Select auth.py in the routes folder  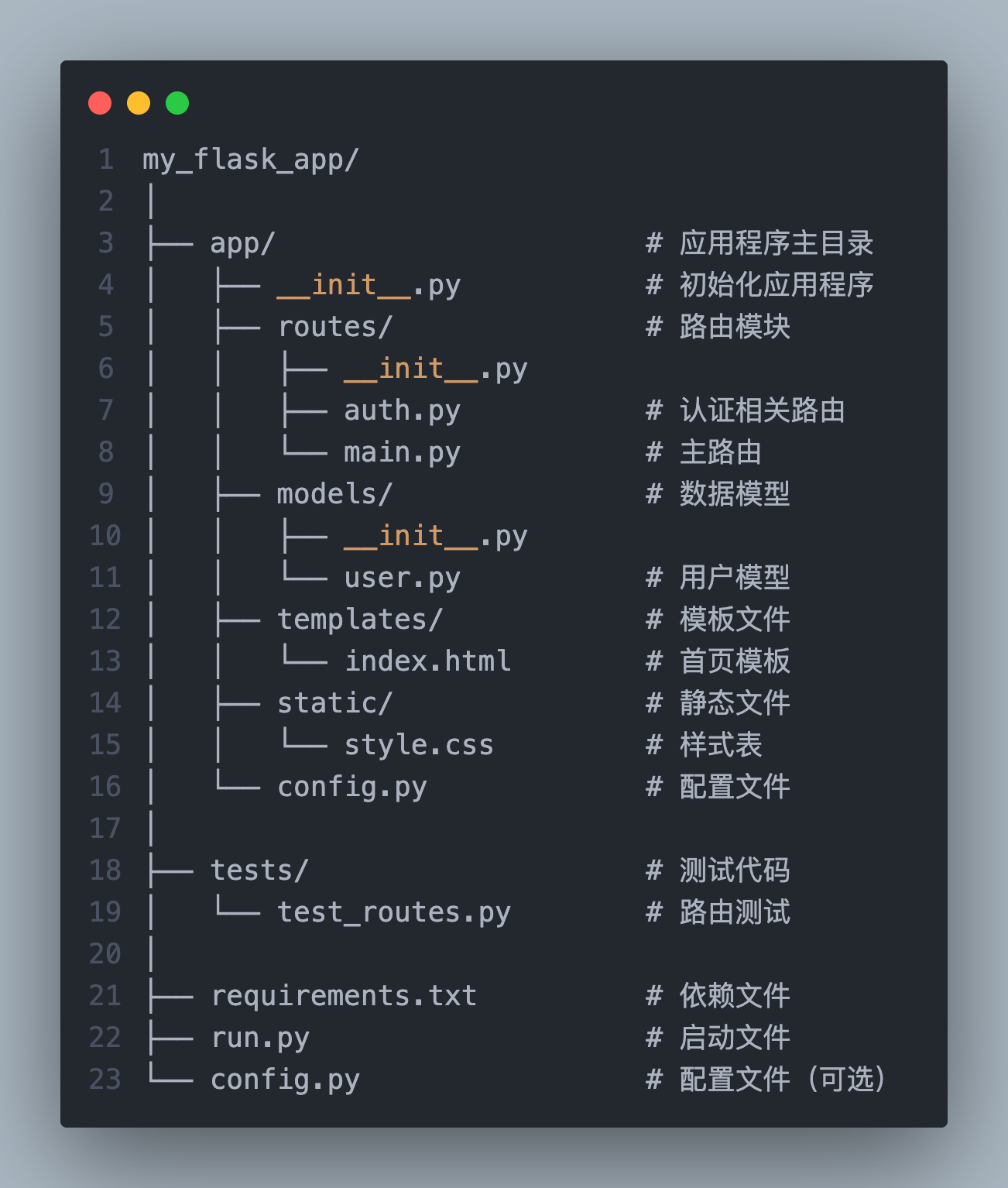click(x=402, y=410)
